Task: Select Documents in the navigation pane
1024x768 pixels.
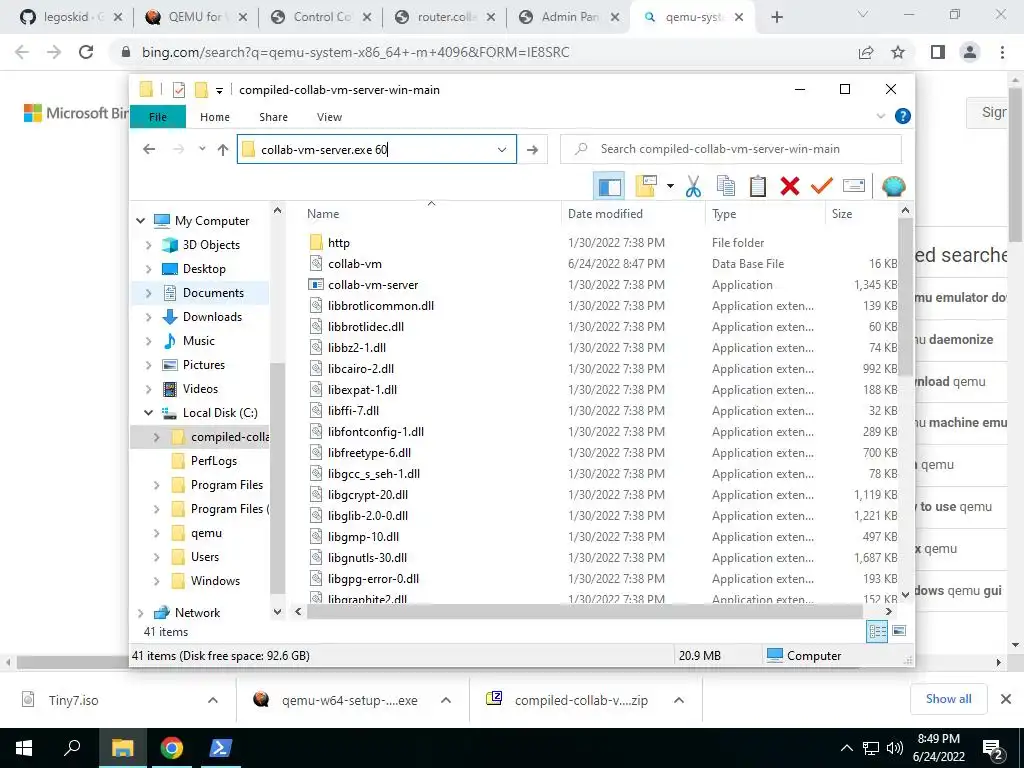Action: 213,293
